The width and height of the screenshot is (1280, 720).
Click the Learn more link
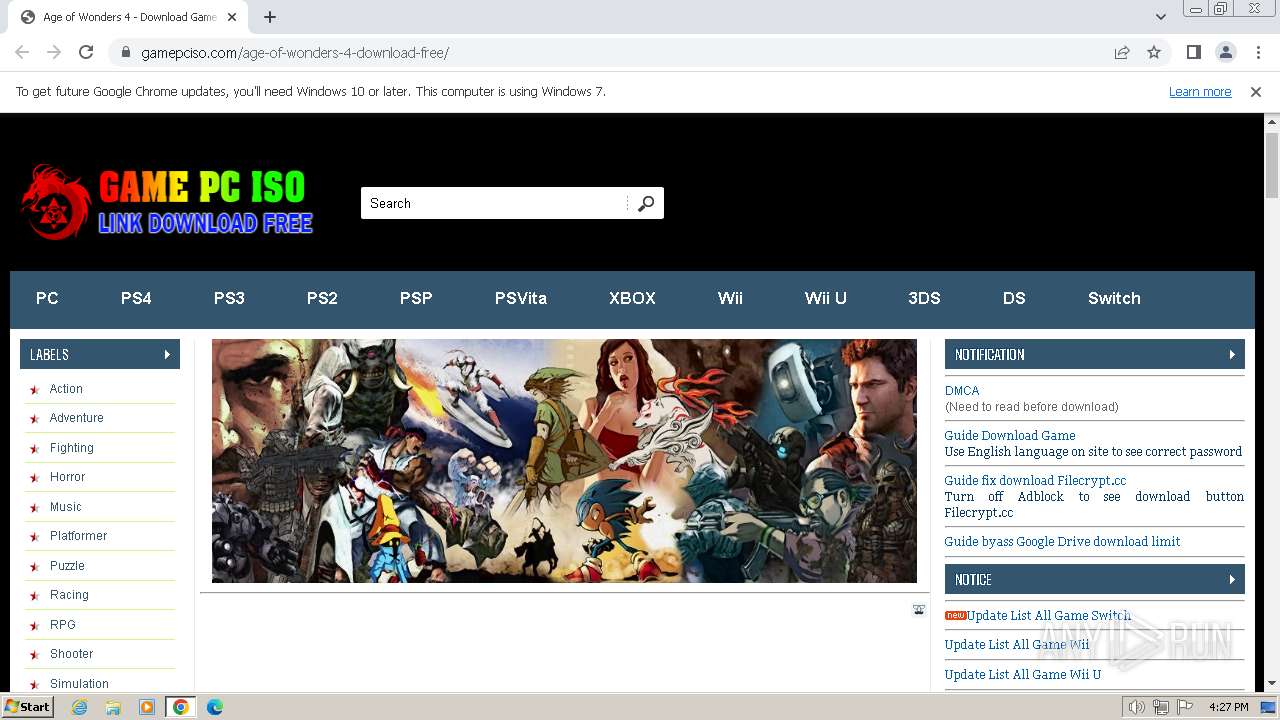coord(1200,91)
